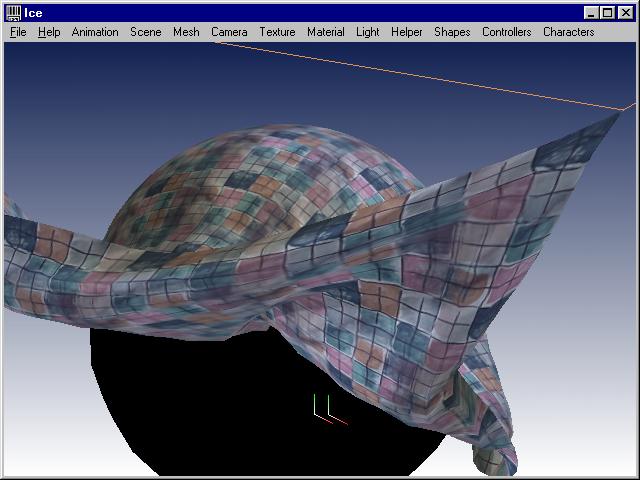The image size is (640, 480).
Task: Open the Camera menu
Action: click(229, 32)
